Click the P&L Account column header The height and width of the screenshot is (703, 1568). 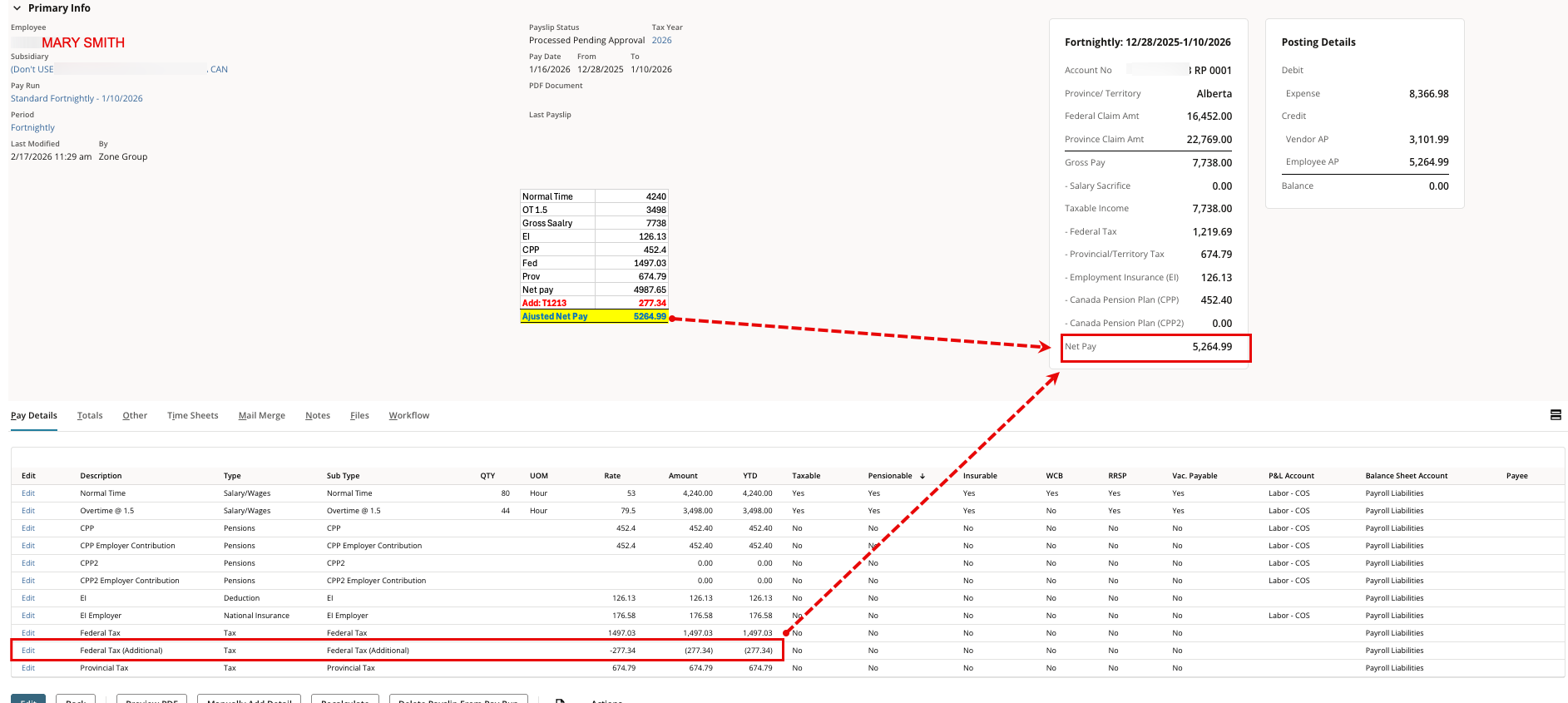[x=1291, y=476]
